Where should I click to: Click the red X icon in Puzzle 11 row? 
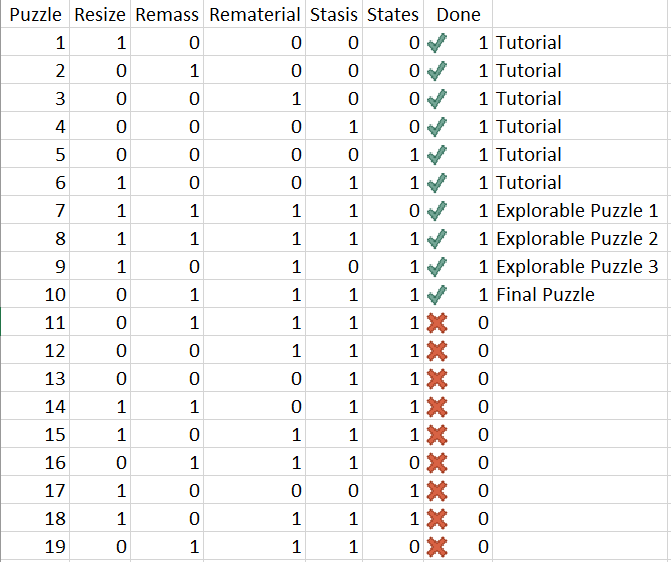point(436,323)
